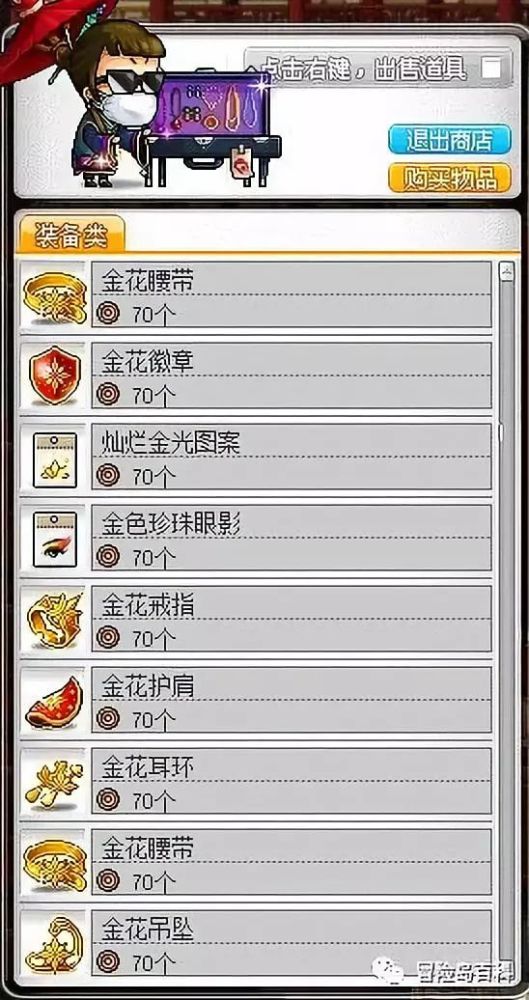This screenshot has height=1000, width=529.
Task: Select the 金色珍珠眼影 eye icon
Action: tap(54, 540)
